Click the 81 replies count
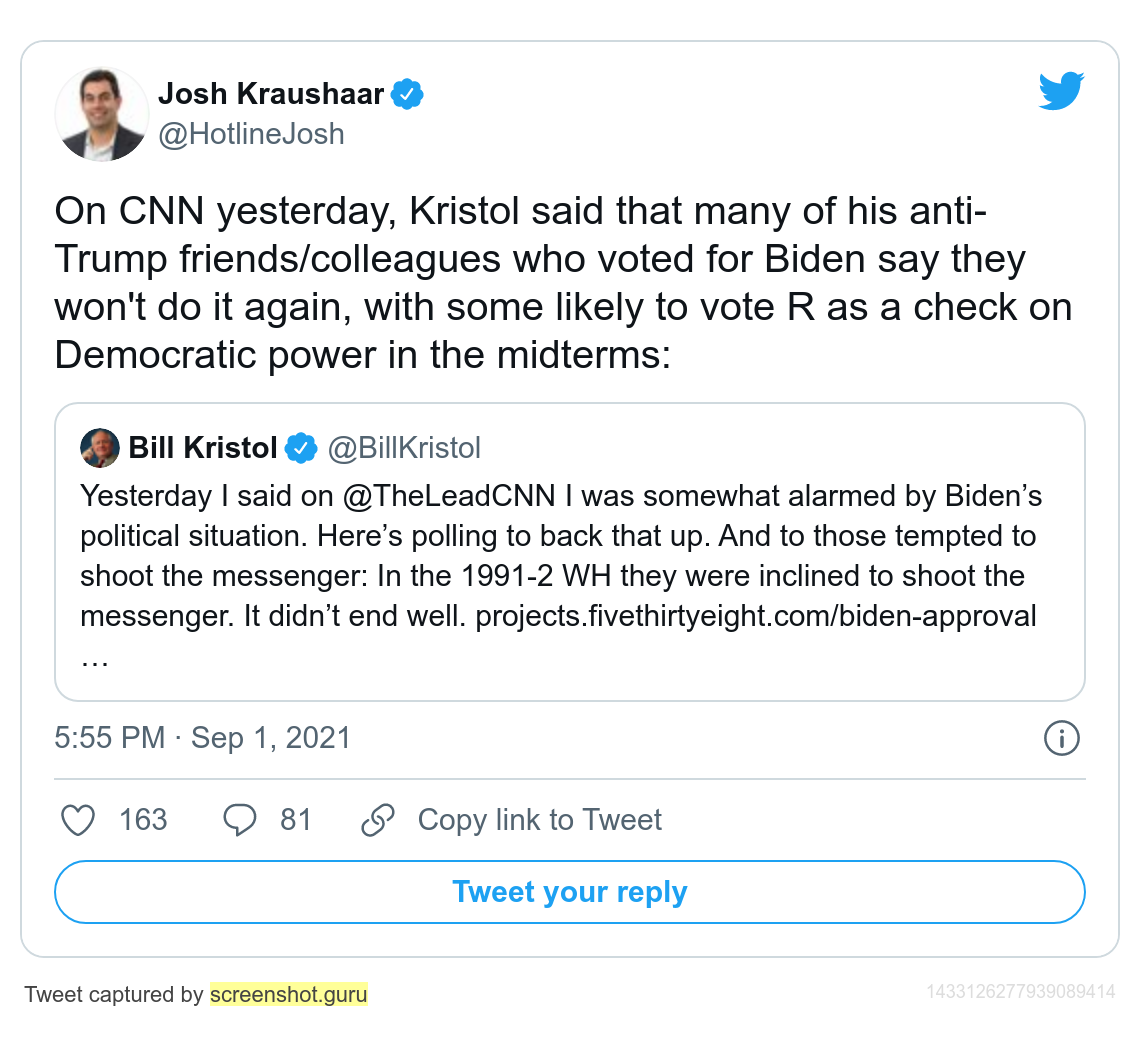This screenshot has height=1050, width=1140. pyautogui.click(x=296, y=820)
